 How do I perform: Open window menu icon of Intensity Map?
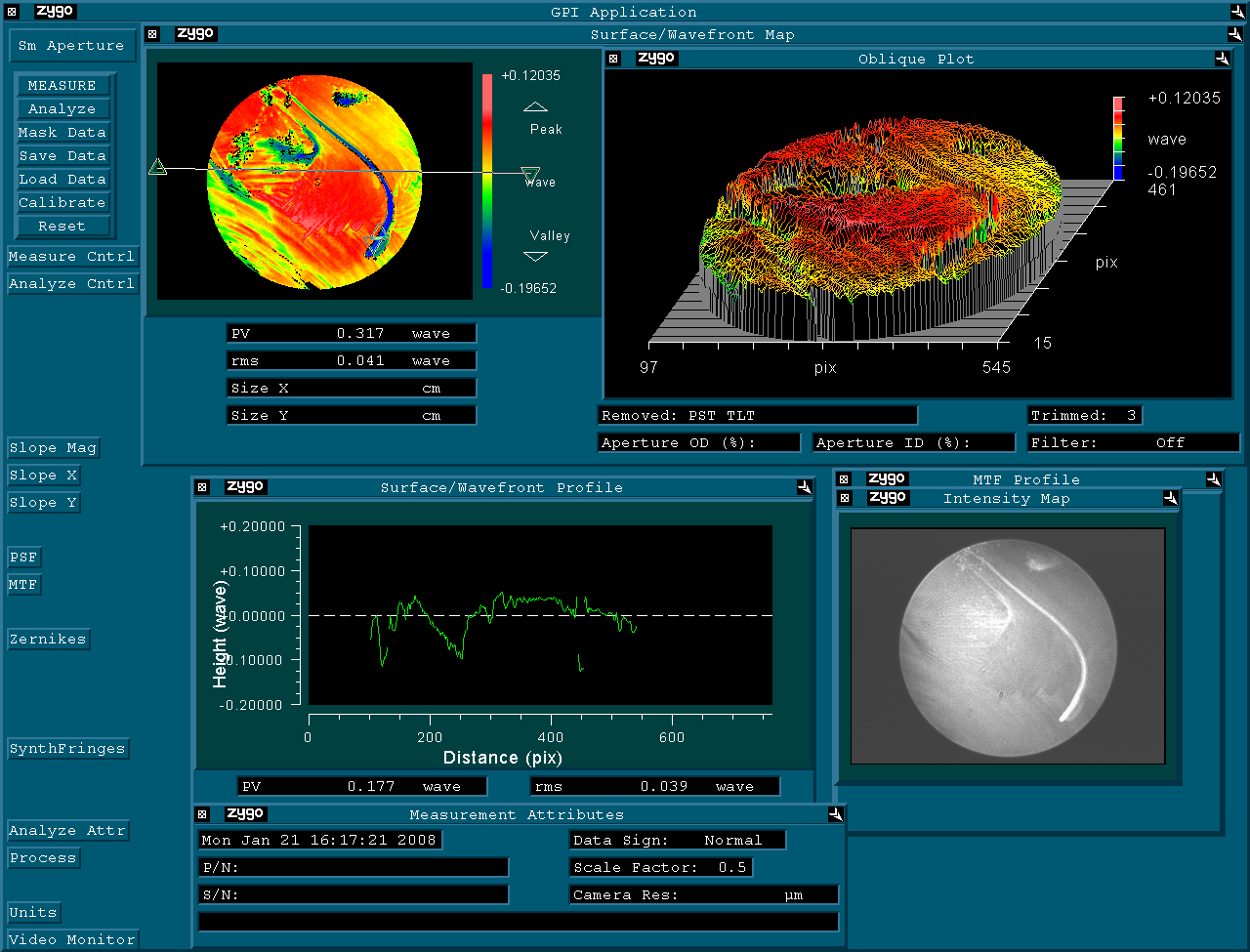tap(845, 498)
